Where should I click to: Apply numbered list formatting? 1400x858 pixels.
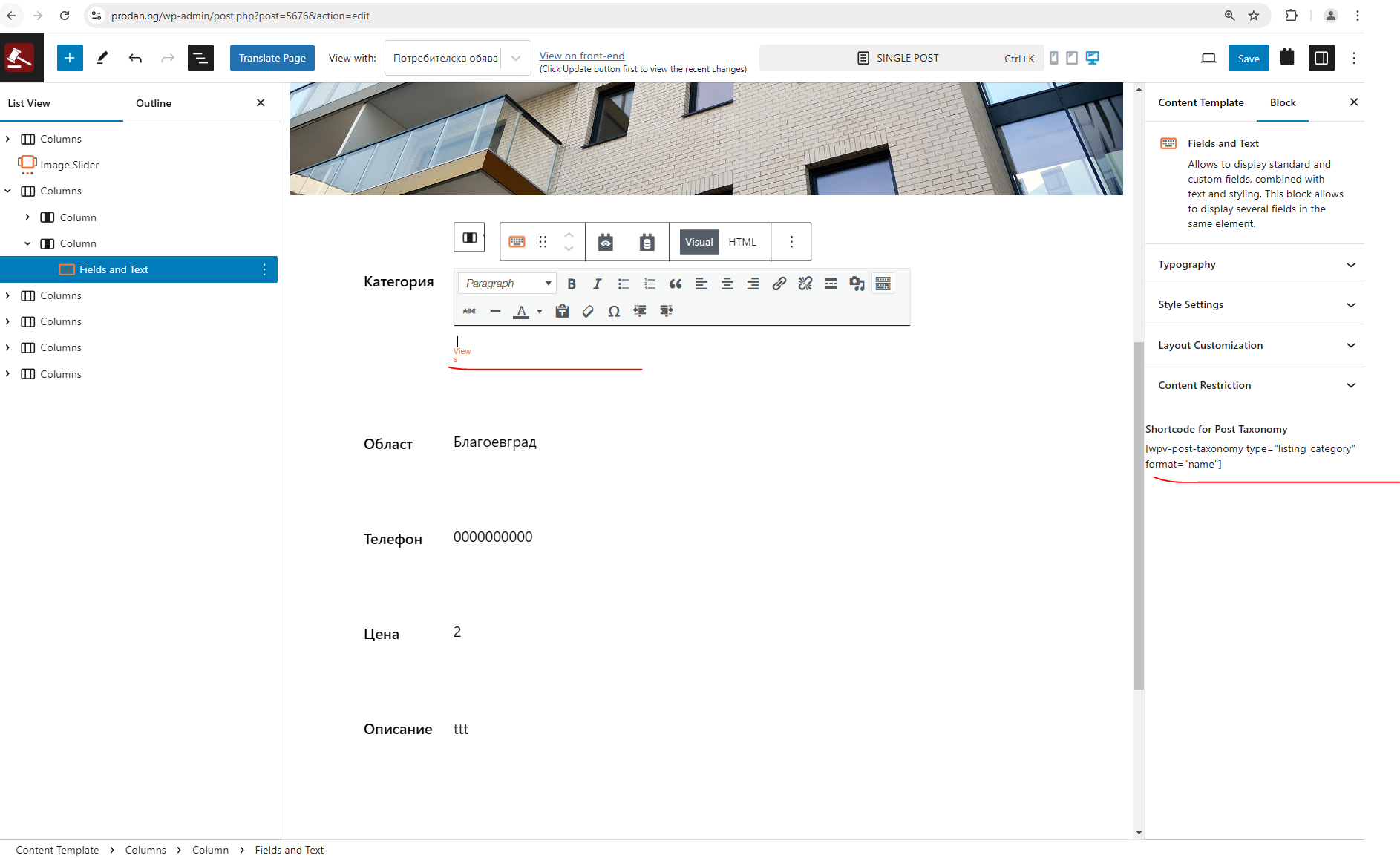click(x=650, y=284)
